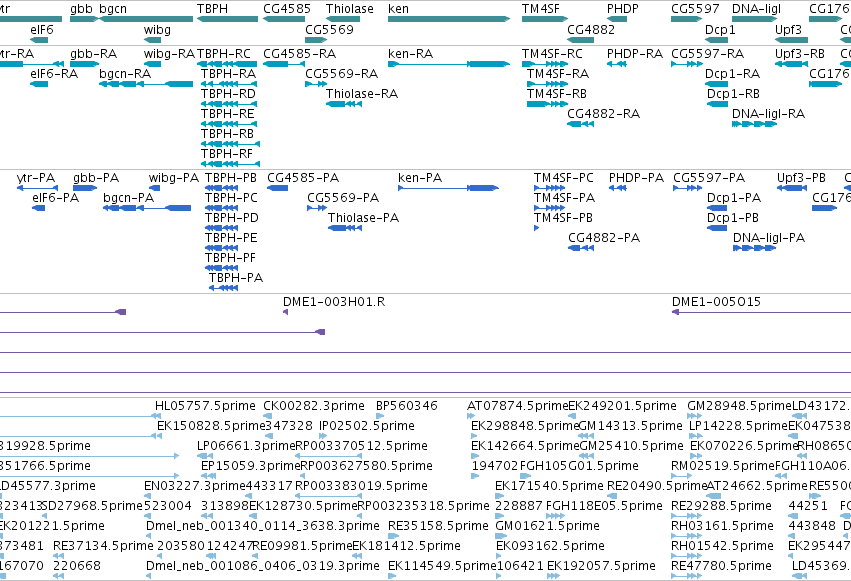The width and height of the screenshot is (851, 581).
Task: Select the RH03161.5prime EST
Action: point(687,536)
